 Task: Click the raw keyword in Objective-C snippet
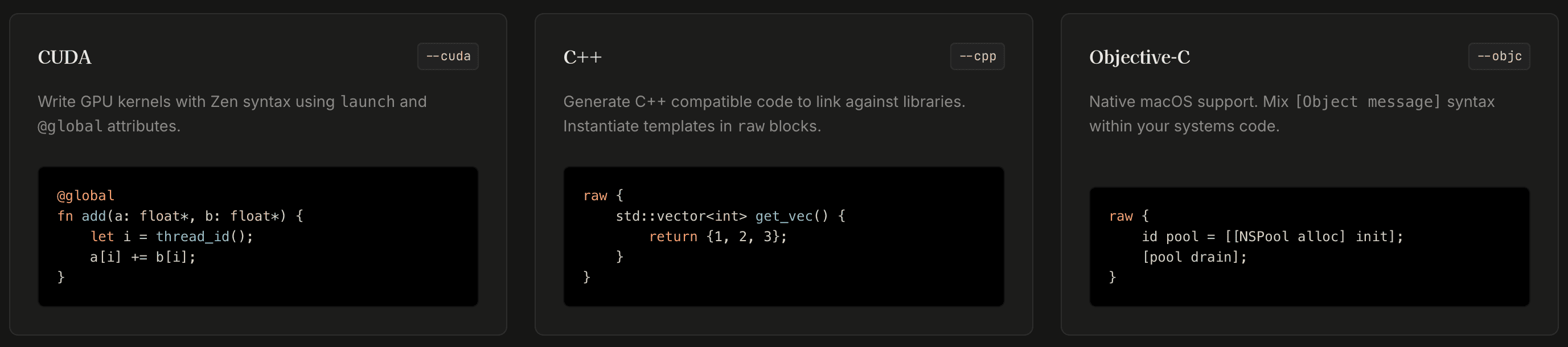(x=1121, y=216)
